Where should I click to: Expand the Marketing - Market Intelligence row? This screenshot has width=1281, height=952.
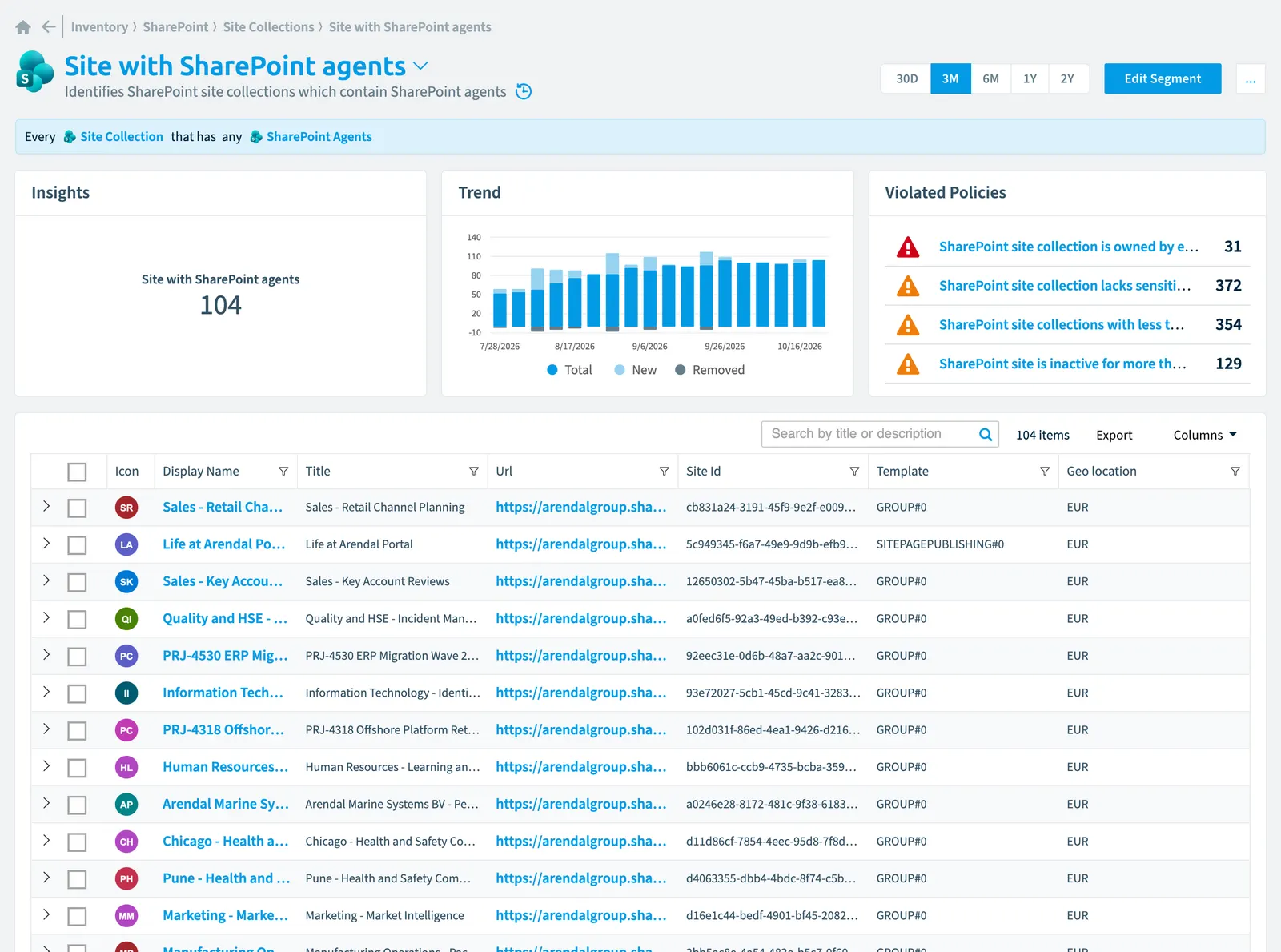46,914
